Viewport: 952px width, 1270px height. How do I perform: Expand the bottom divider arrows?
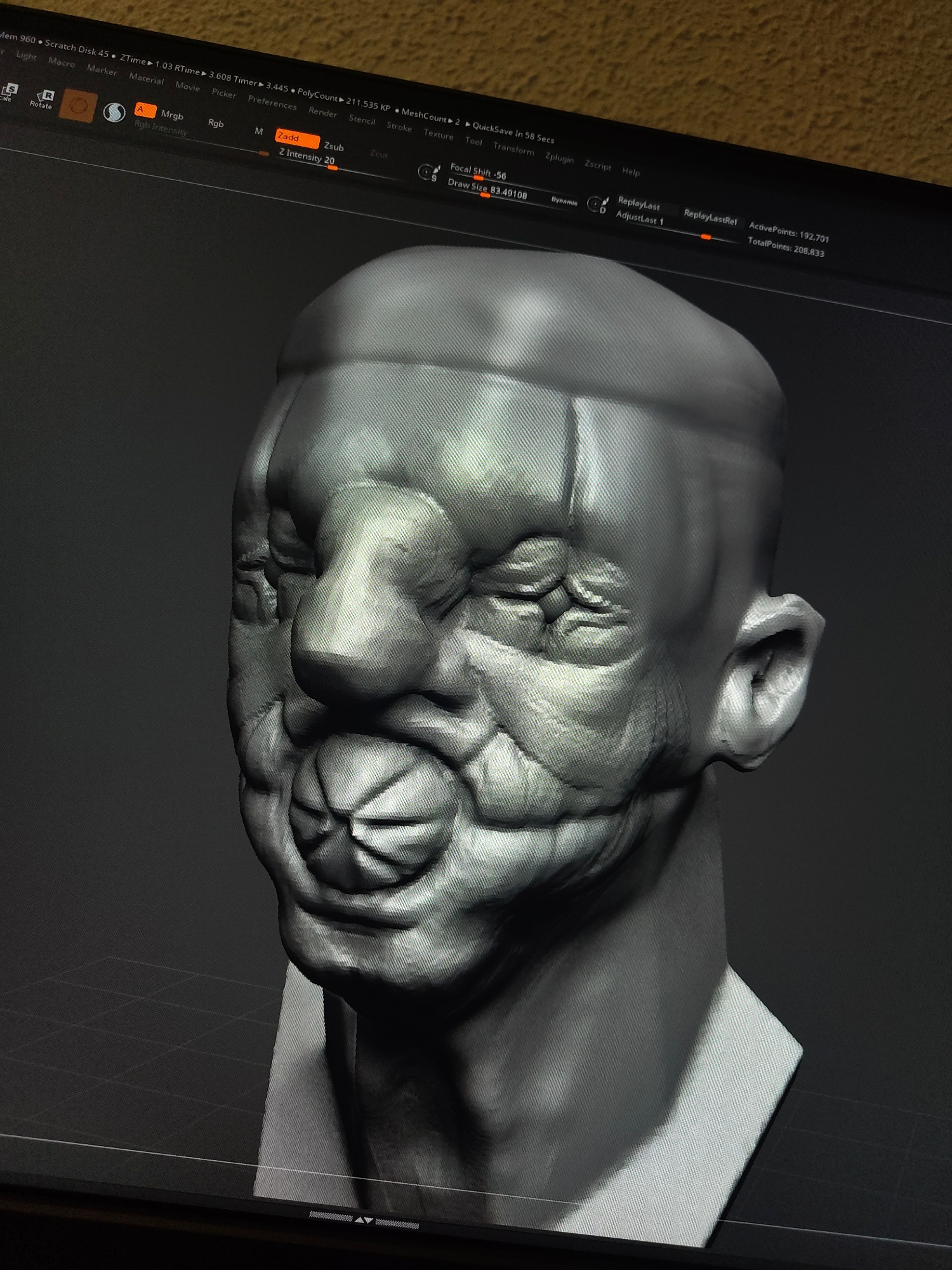tap(364, 1220)
